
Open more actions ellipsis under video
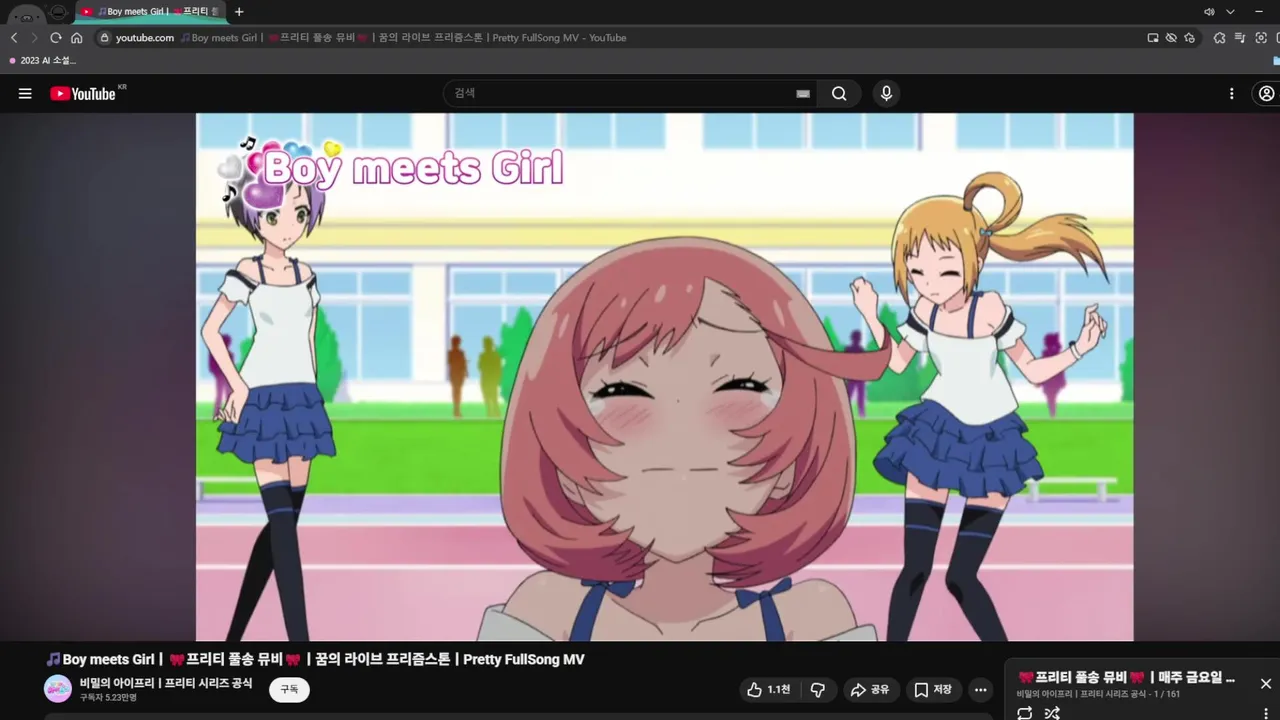point(981,690)
